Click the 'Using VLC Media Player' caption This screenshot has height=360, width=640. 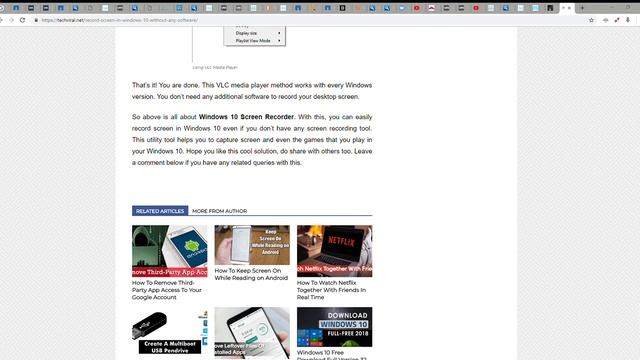click(215, 67)
